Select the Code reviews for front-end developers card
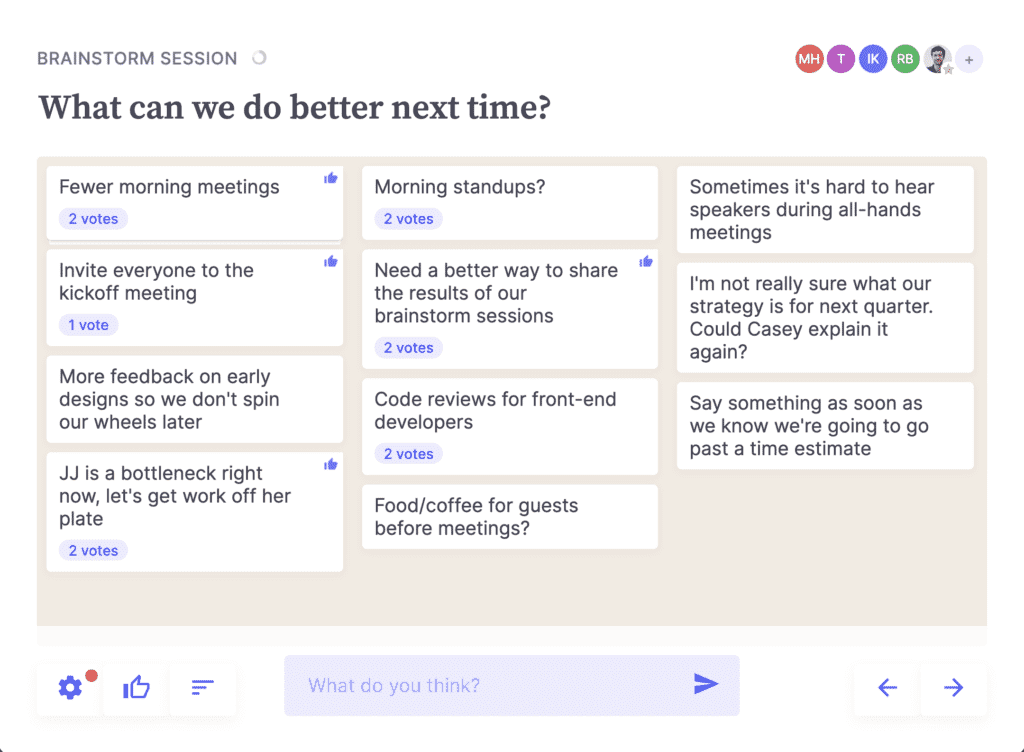Screen dimensions: 1024x752 (x=510, y=426)
